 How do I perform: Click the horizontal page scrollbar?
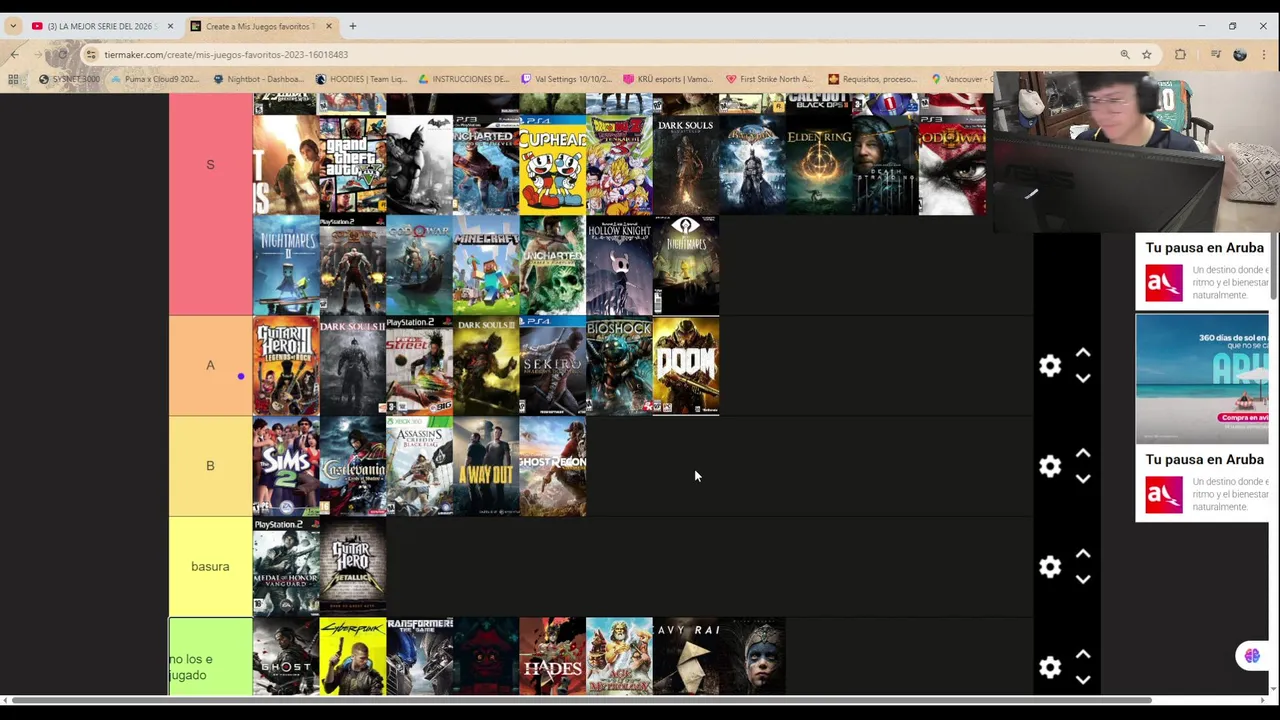(580, 700)
